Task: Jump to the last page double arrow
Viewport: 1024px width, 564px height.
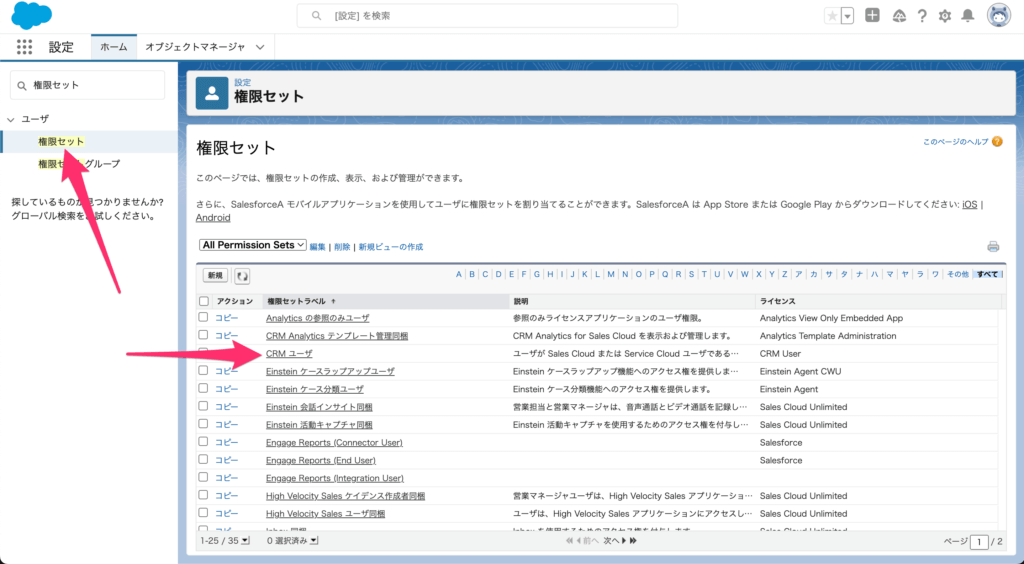Action: 633,541
